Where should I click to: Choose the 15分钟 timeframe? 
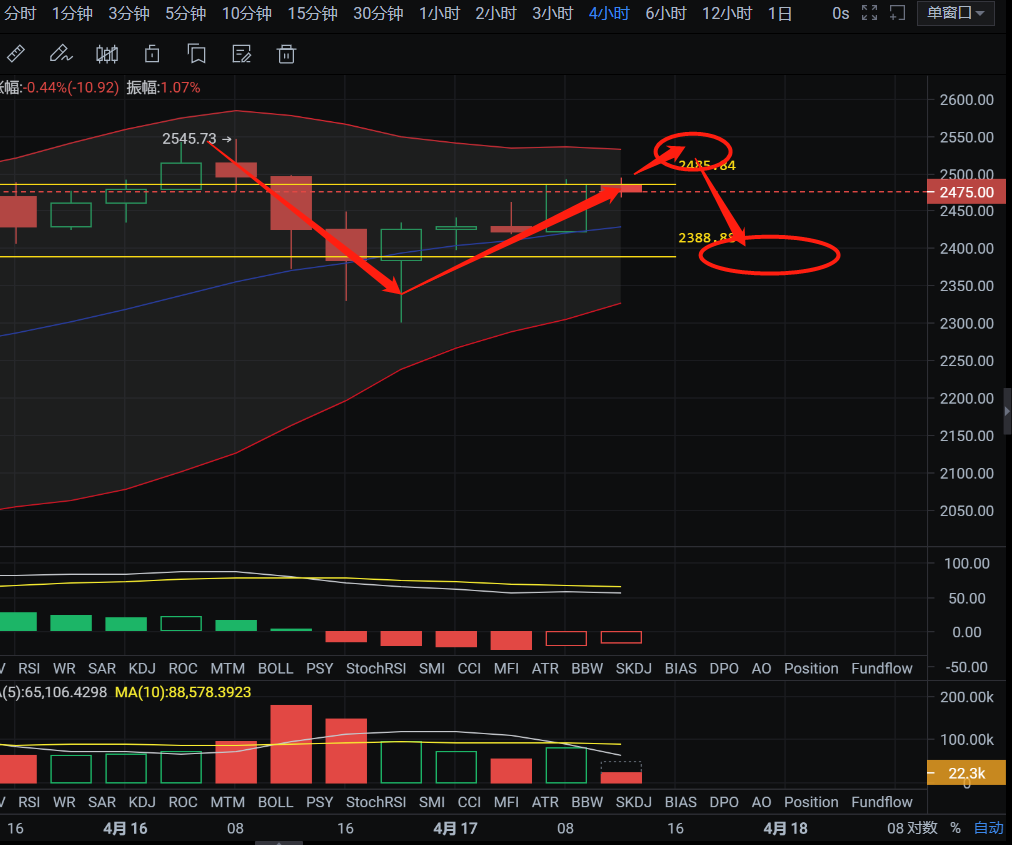click(x=312, y=14)
